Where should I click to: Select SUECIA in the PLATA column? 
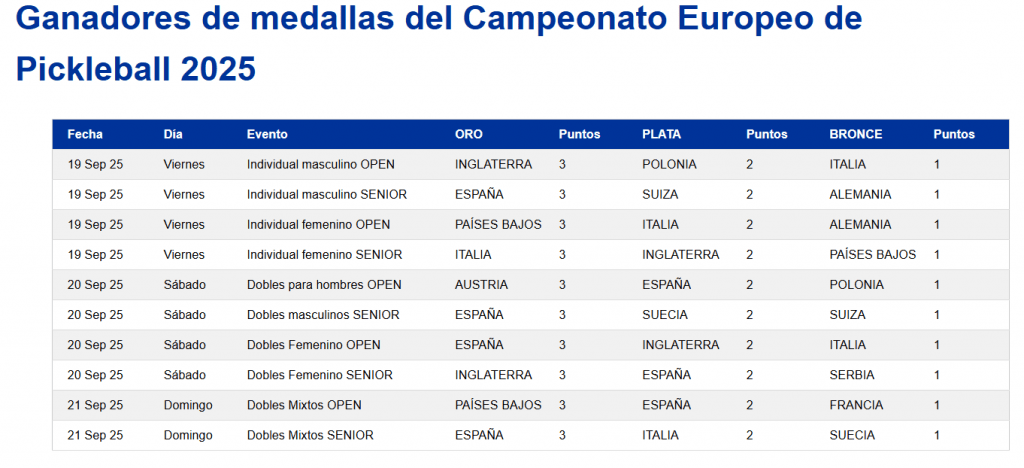(665, 315)
